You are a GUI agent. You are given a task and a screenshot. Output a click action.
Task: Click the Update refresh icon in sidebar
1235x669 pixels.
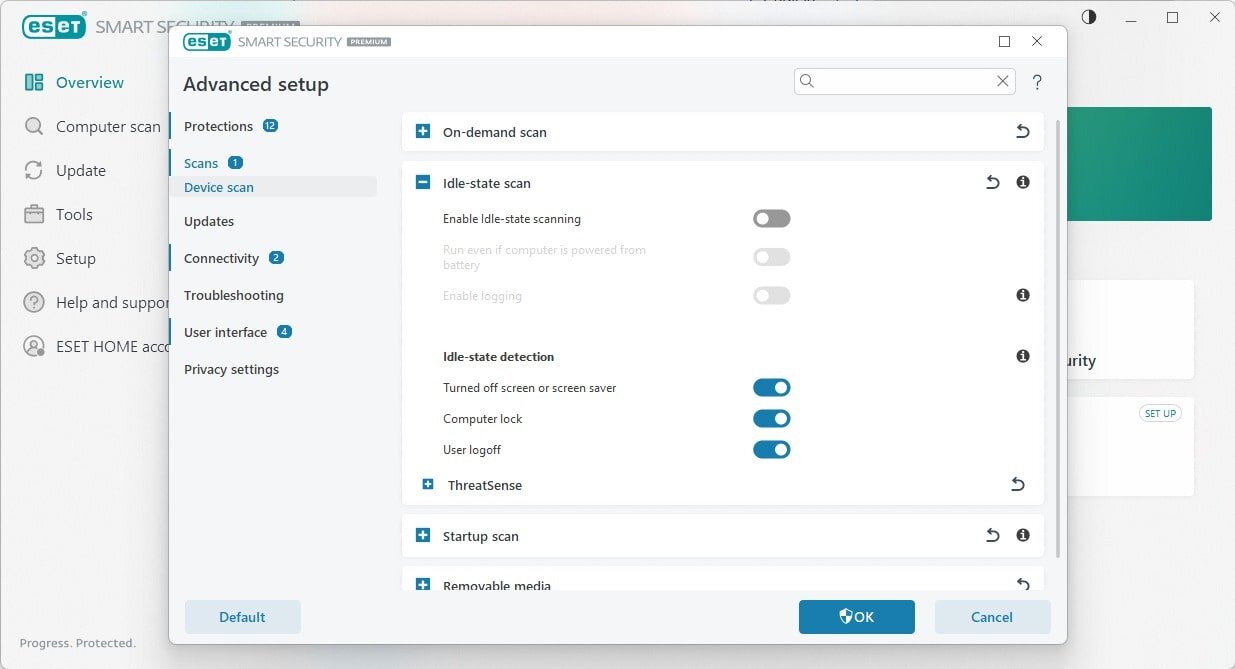(34, 170)
